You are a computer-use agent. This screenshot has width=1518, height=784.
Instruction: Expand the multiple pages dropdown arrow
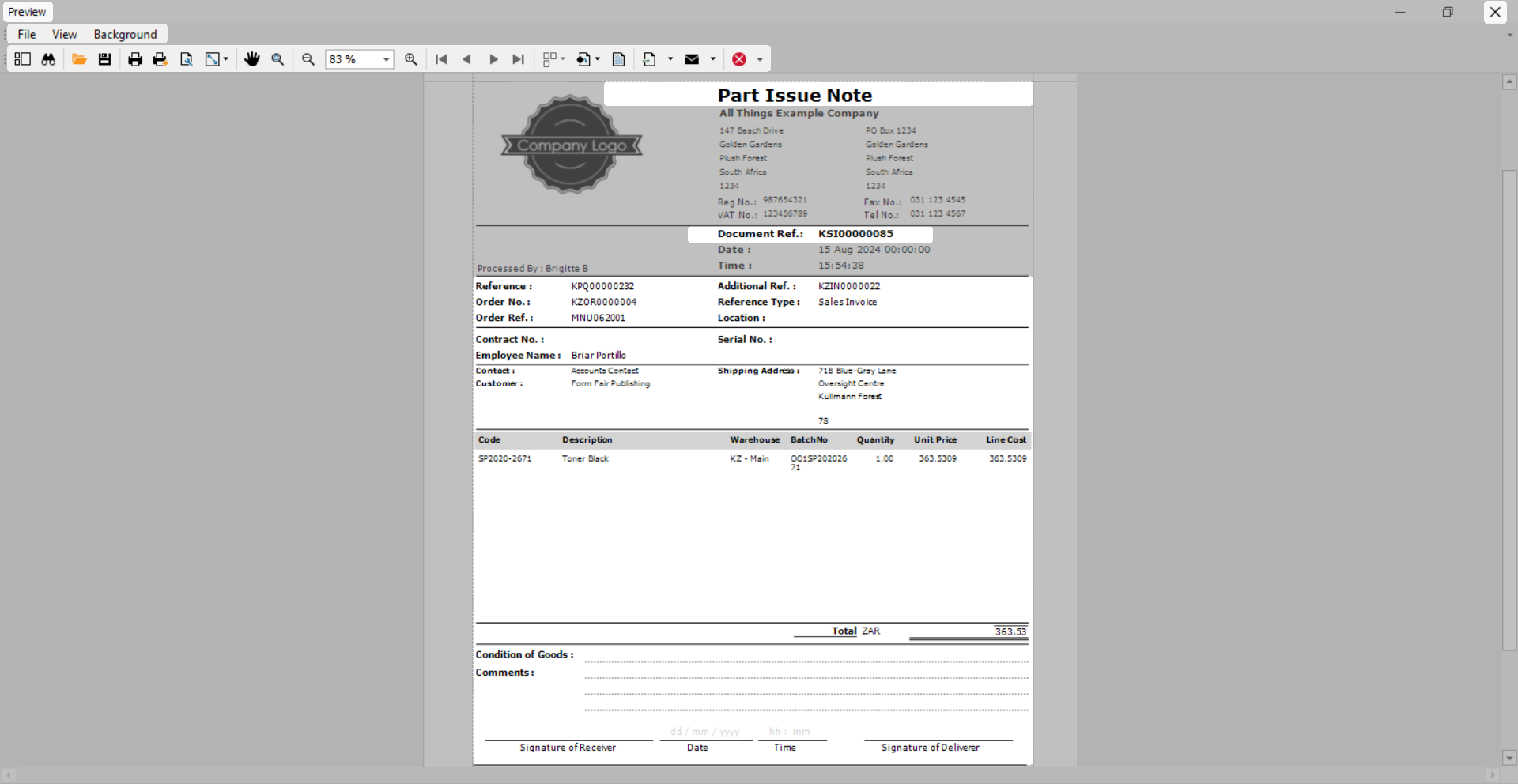pyautogui.click(x=563, y=59)
